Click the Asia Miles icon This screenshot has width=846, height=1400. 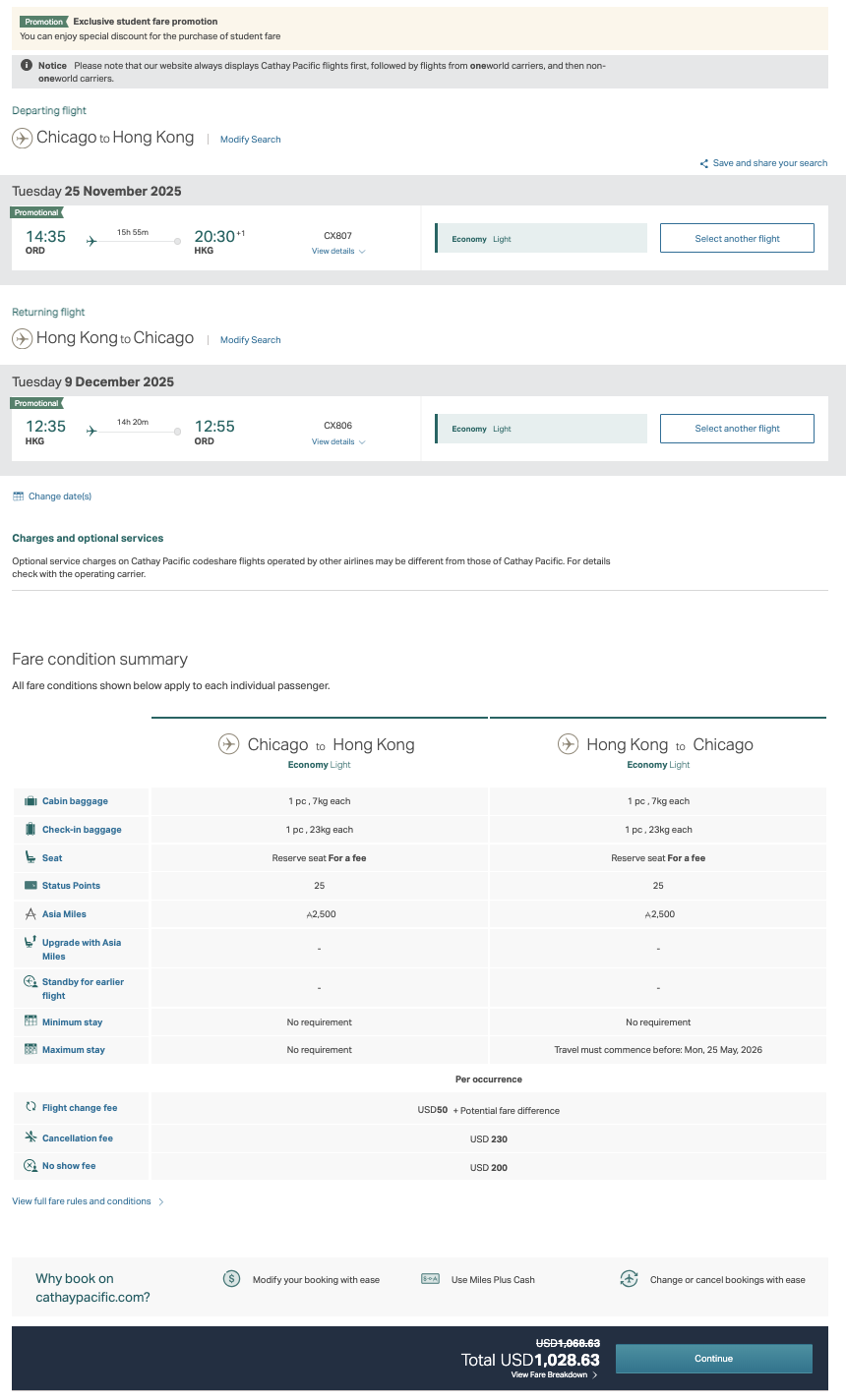click(30, 914)
